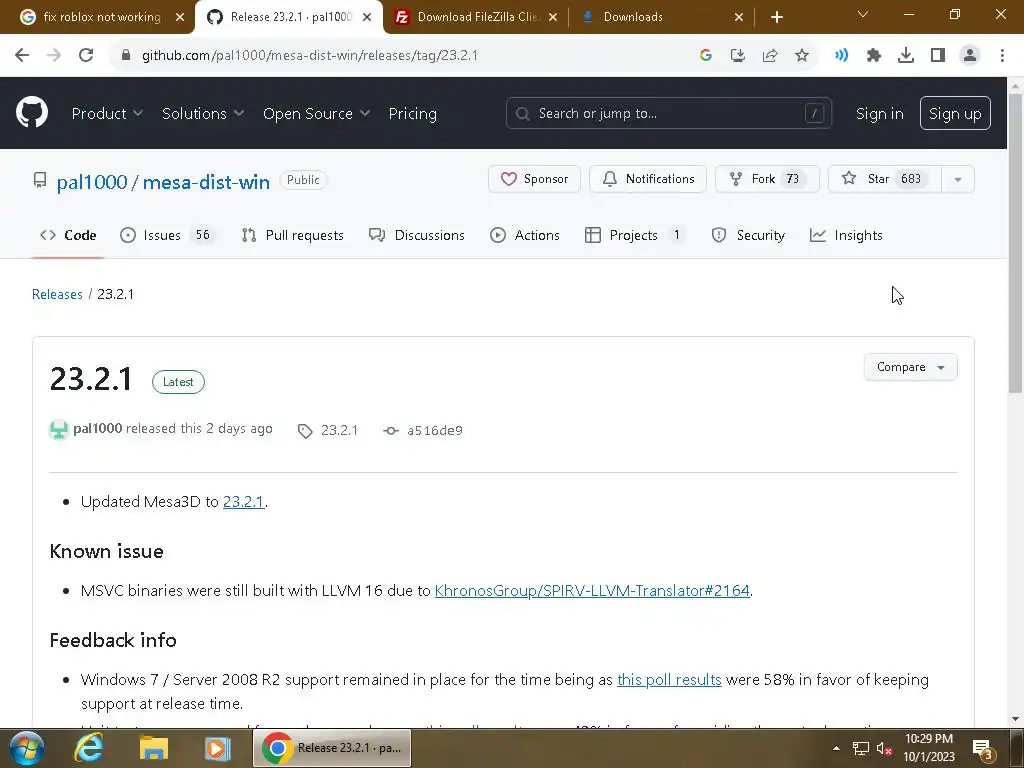Show hidden tray icons arrow
The image size is (1024, 768).
click(x=836, y=748)
